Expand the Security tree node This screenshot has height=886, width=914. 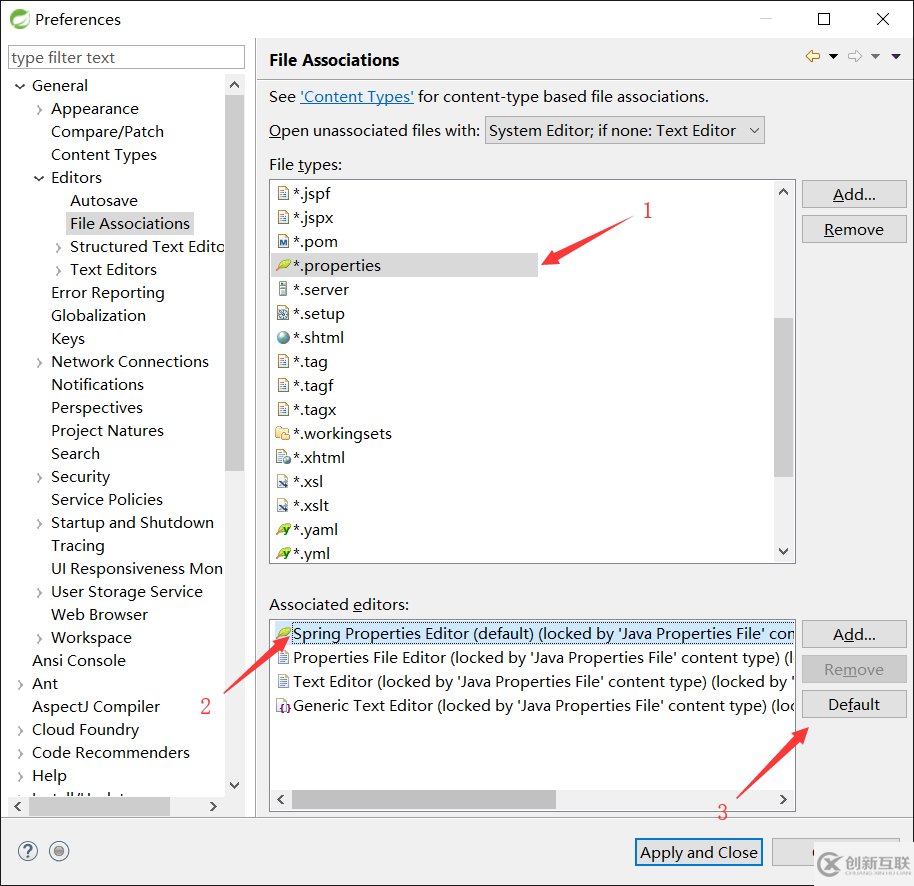click(39, 477)
